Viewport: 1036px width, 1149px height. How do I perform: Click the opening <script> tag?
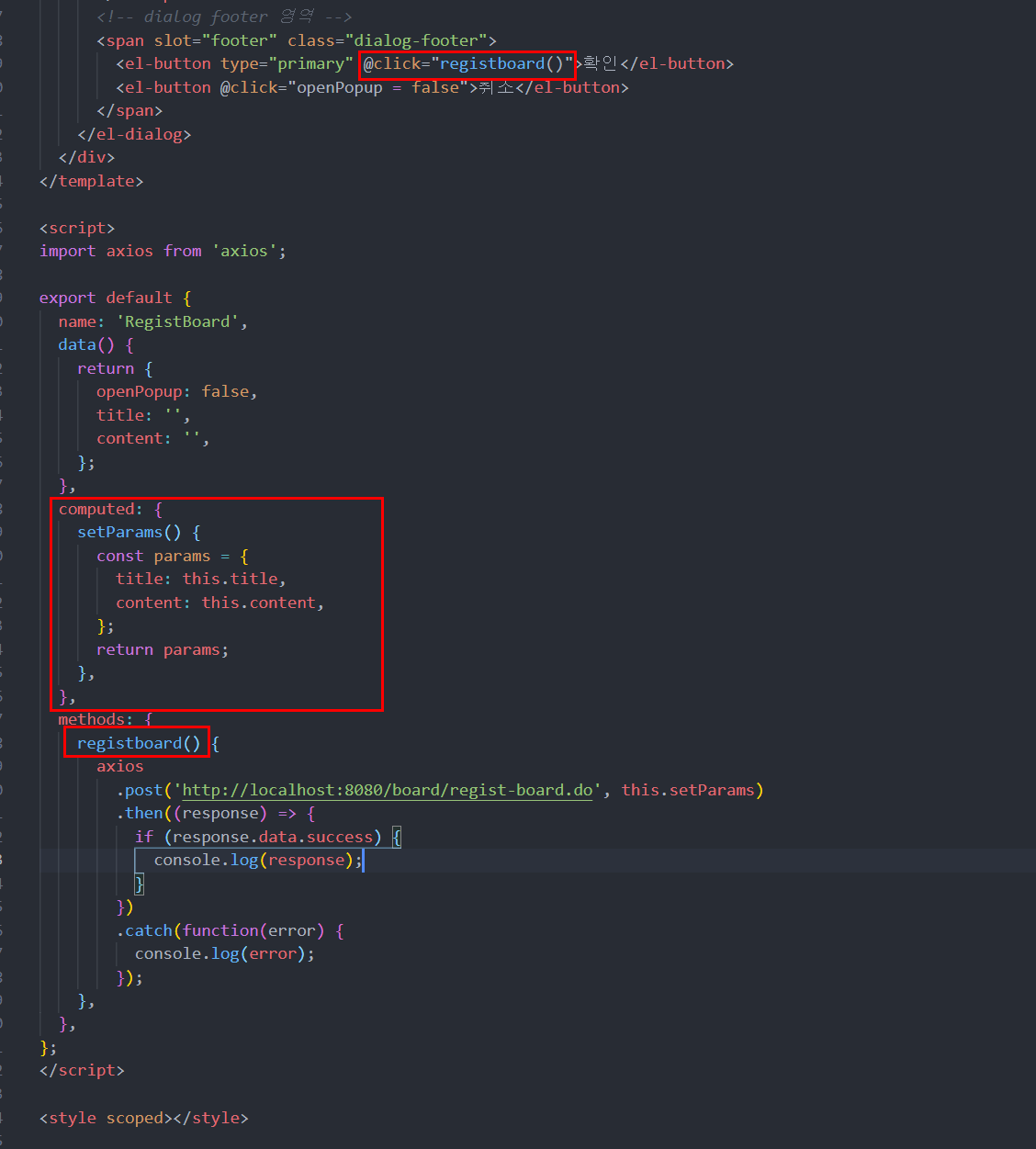pos(77,228)
